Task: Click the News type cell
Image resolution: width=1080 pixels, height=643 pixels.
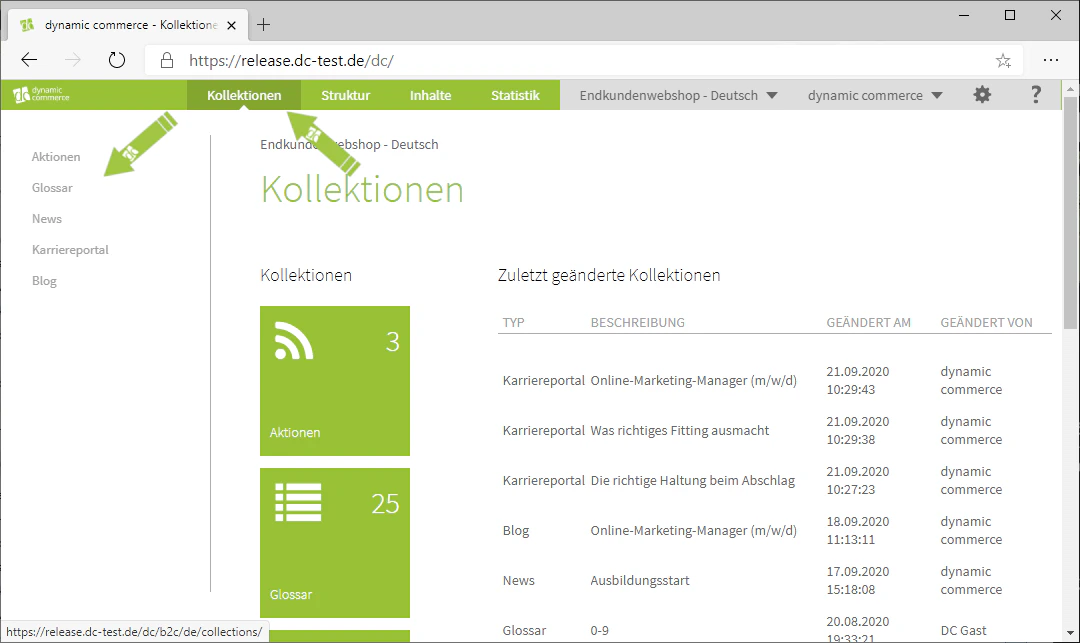Action: click(x=518, y=580)
